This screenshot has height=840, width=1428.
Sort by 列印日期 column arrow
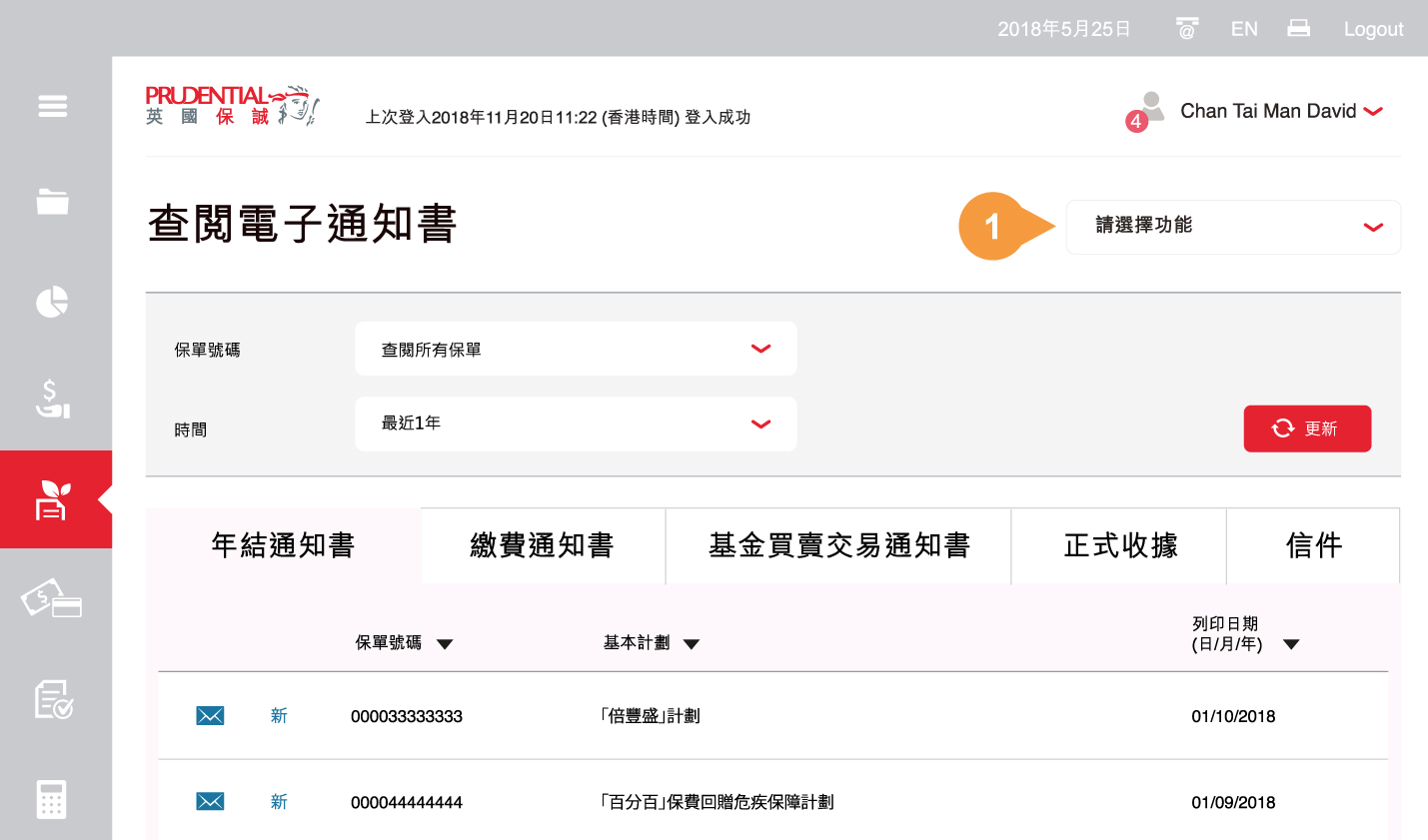tap(1291, 644)
